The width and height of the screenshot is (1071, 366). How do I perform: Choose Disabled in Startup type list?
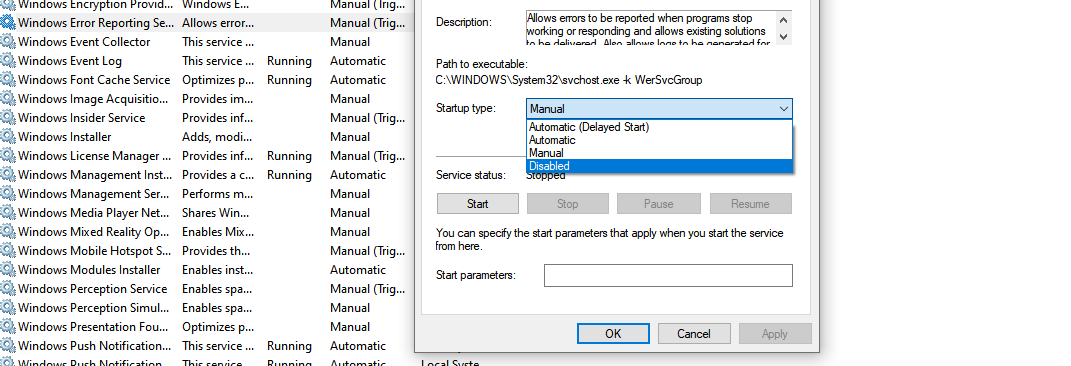point(659,166)
